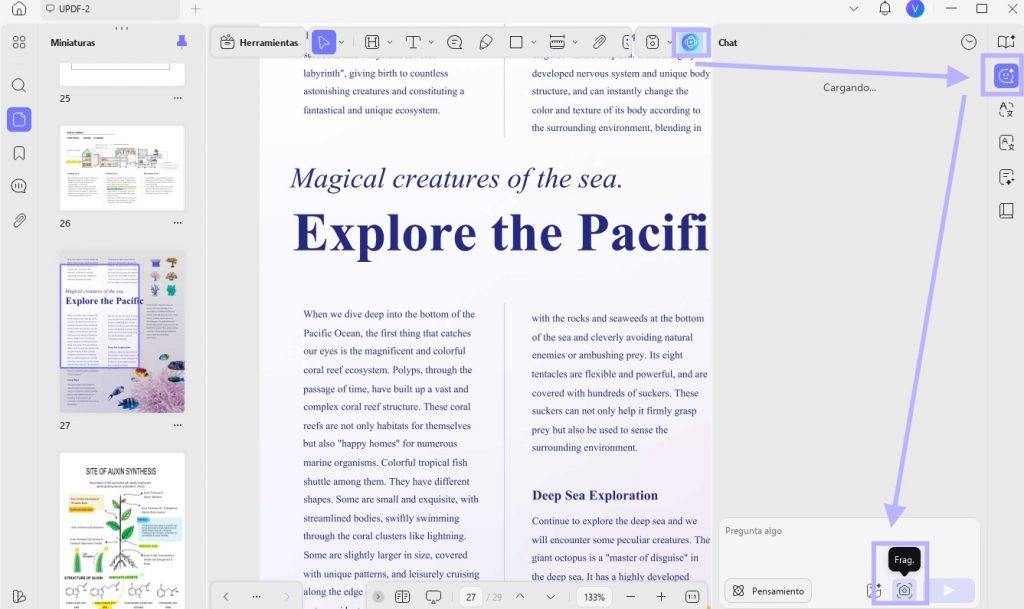Click the image upload icon in chat
The width and height of the screenshot is (1024, 609).
tap(874, 591)
